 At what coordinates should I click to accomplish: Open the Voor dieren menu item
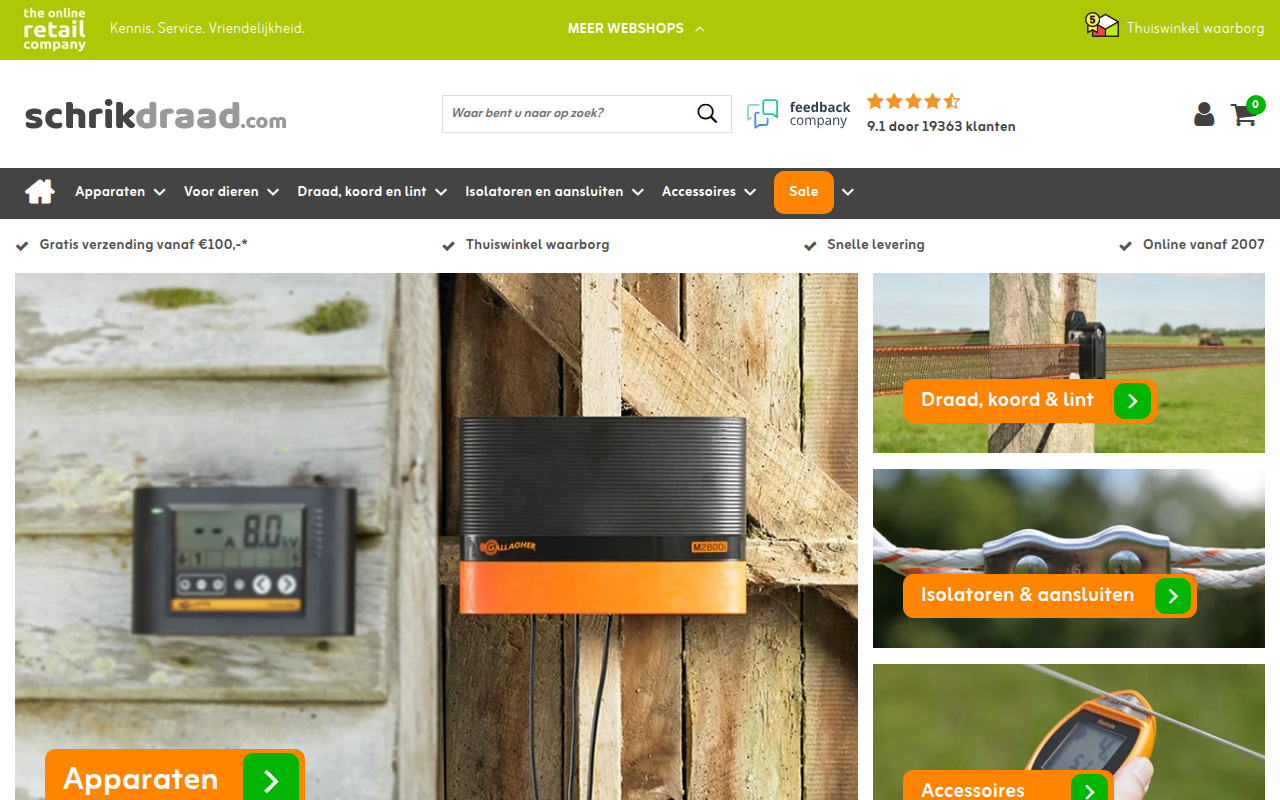coord(221,192)
